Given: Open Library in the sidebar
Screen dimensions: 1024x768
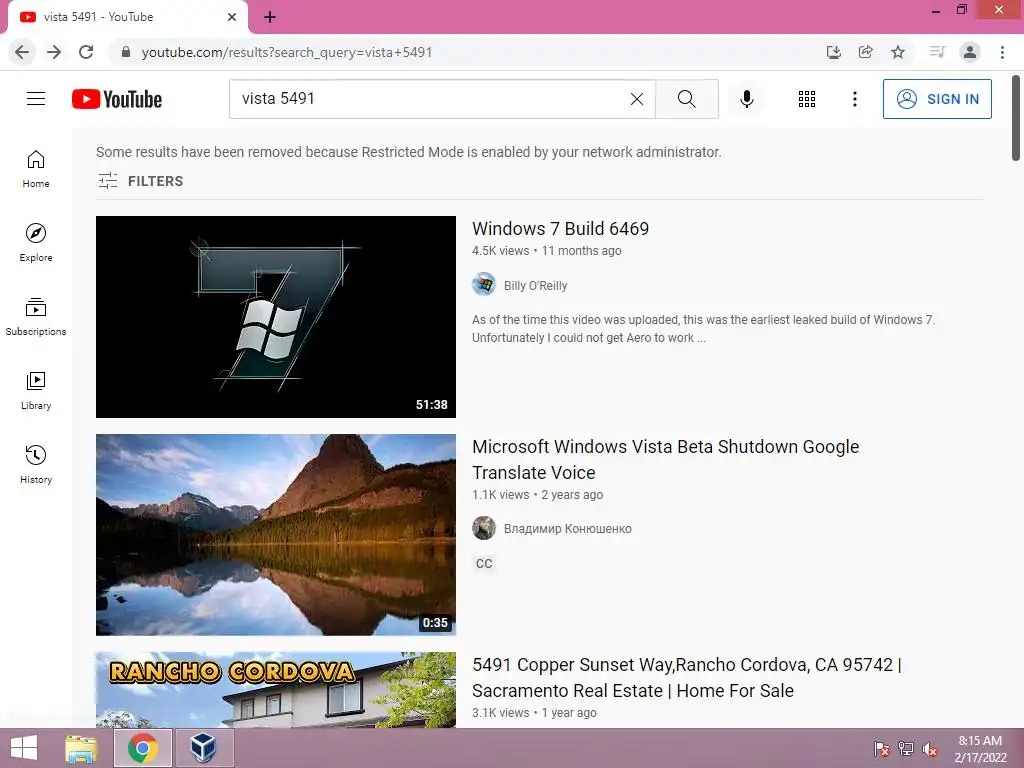Looking at the screenshot, I should pyautogui.click(x=36, y=391).
